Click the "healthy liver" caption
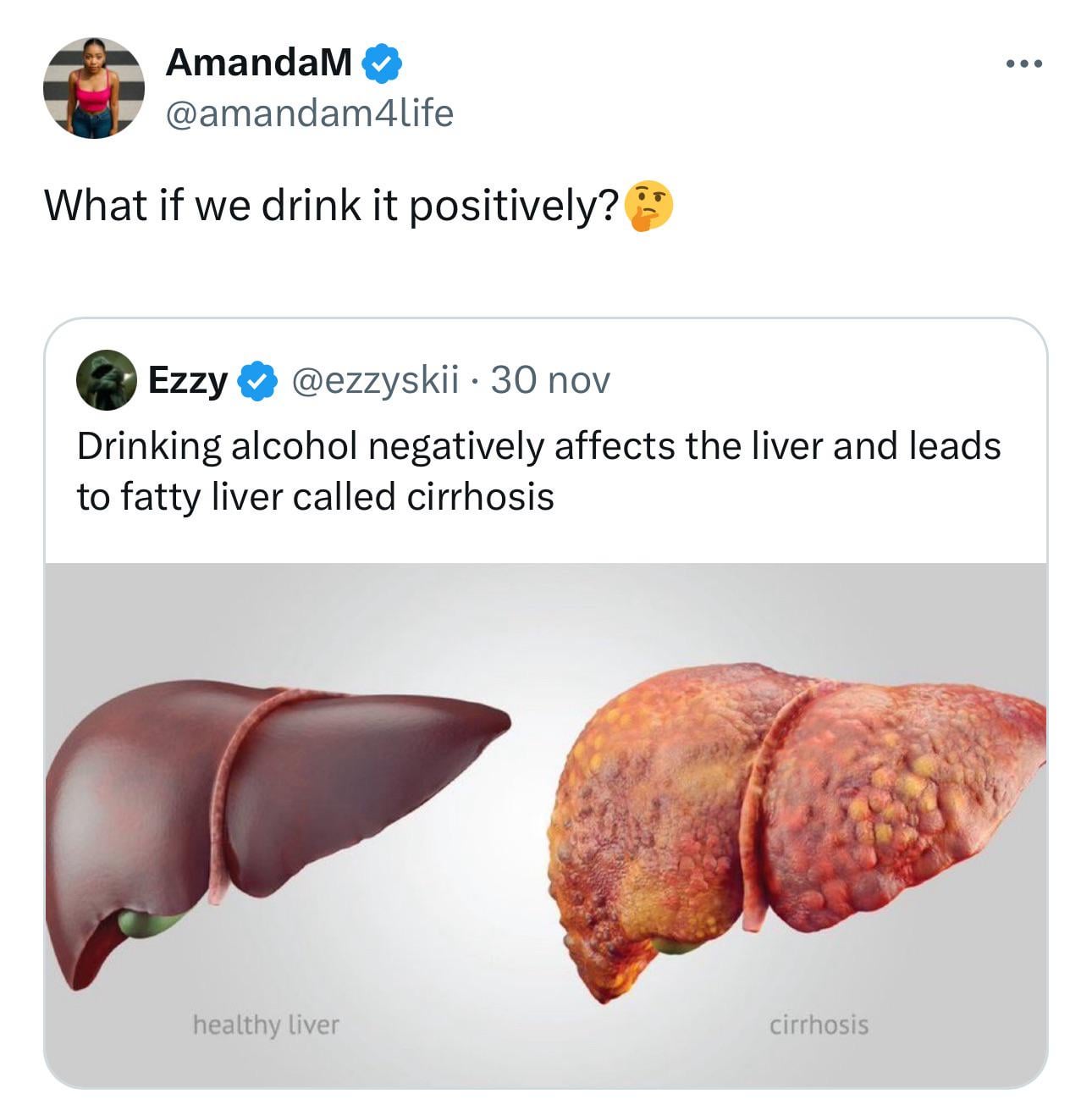Image resolution: width=1092 pixels, height=1116 pixels. [x=266, y=1025]
